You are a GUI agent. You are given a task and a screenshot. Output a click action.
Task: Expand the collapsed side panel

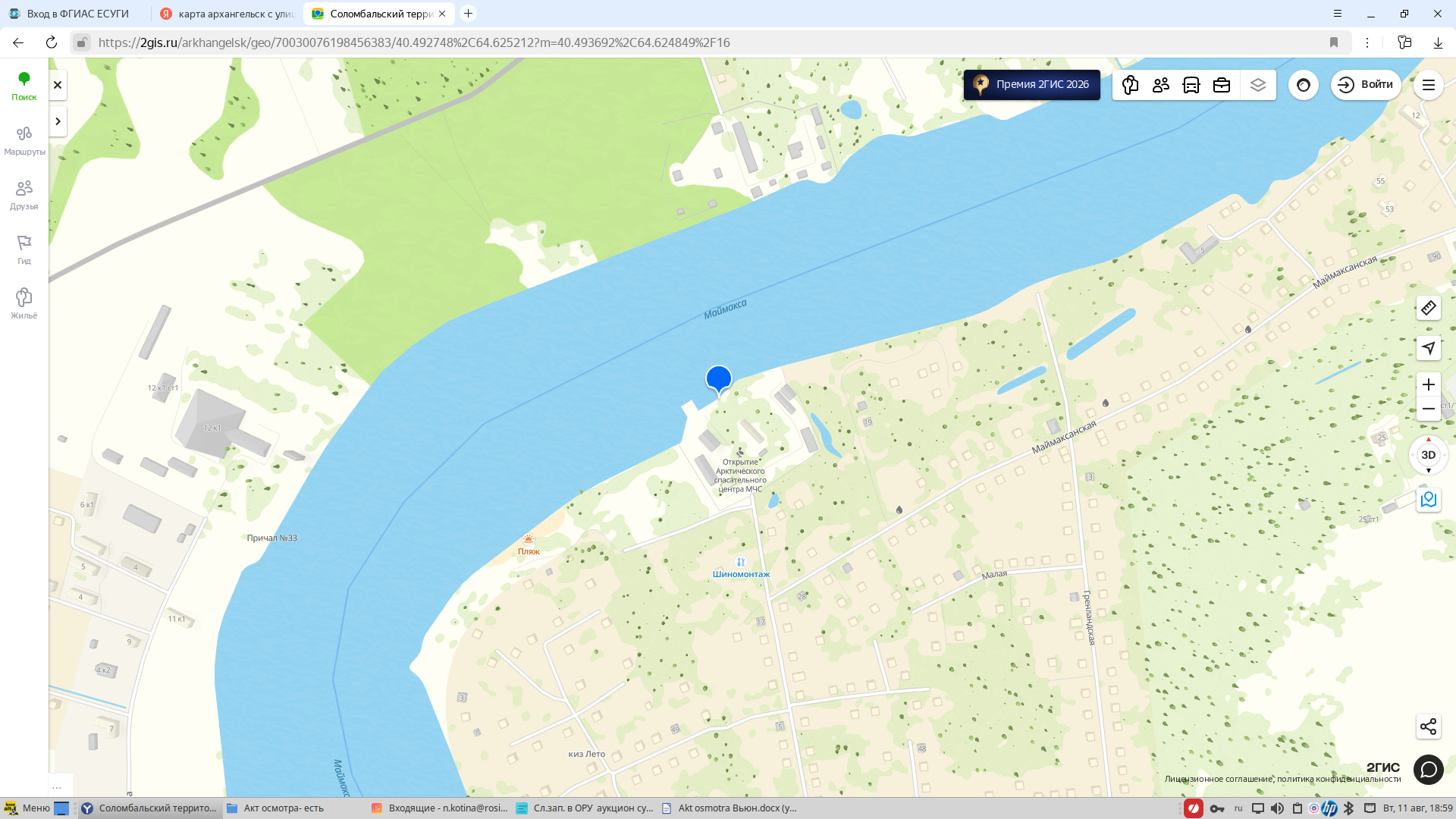pos(58,121)
